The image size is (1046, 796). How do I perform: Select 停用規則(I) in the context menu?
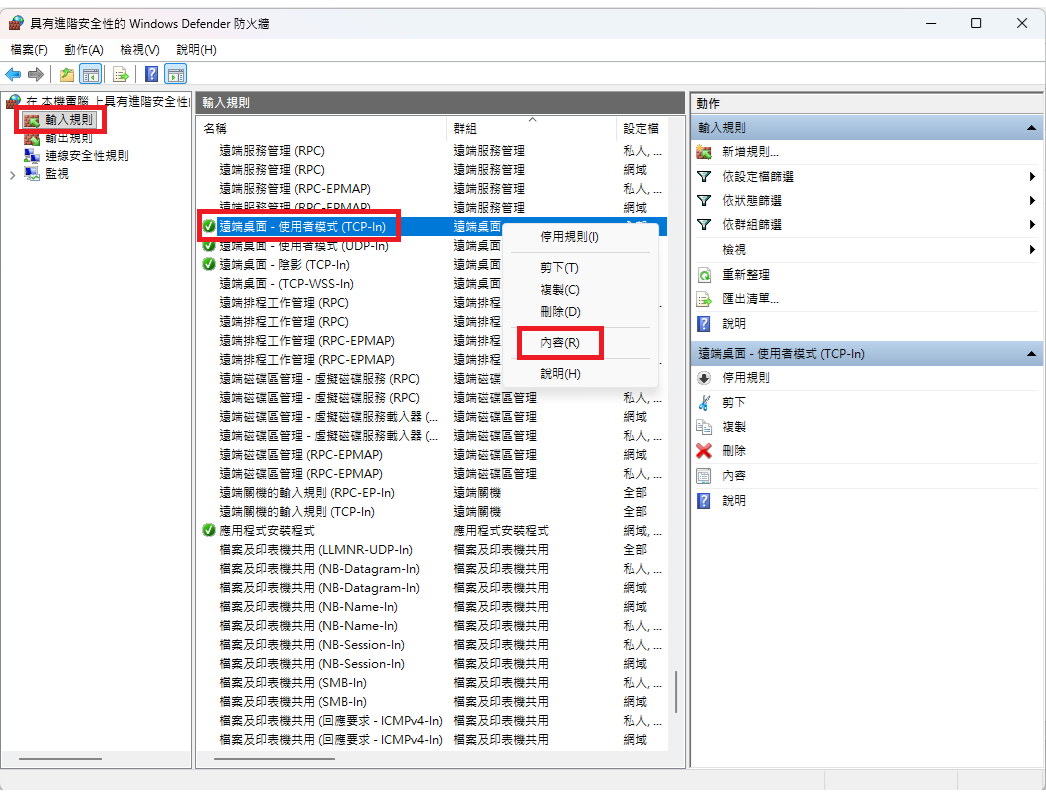[569, 237]
